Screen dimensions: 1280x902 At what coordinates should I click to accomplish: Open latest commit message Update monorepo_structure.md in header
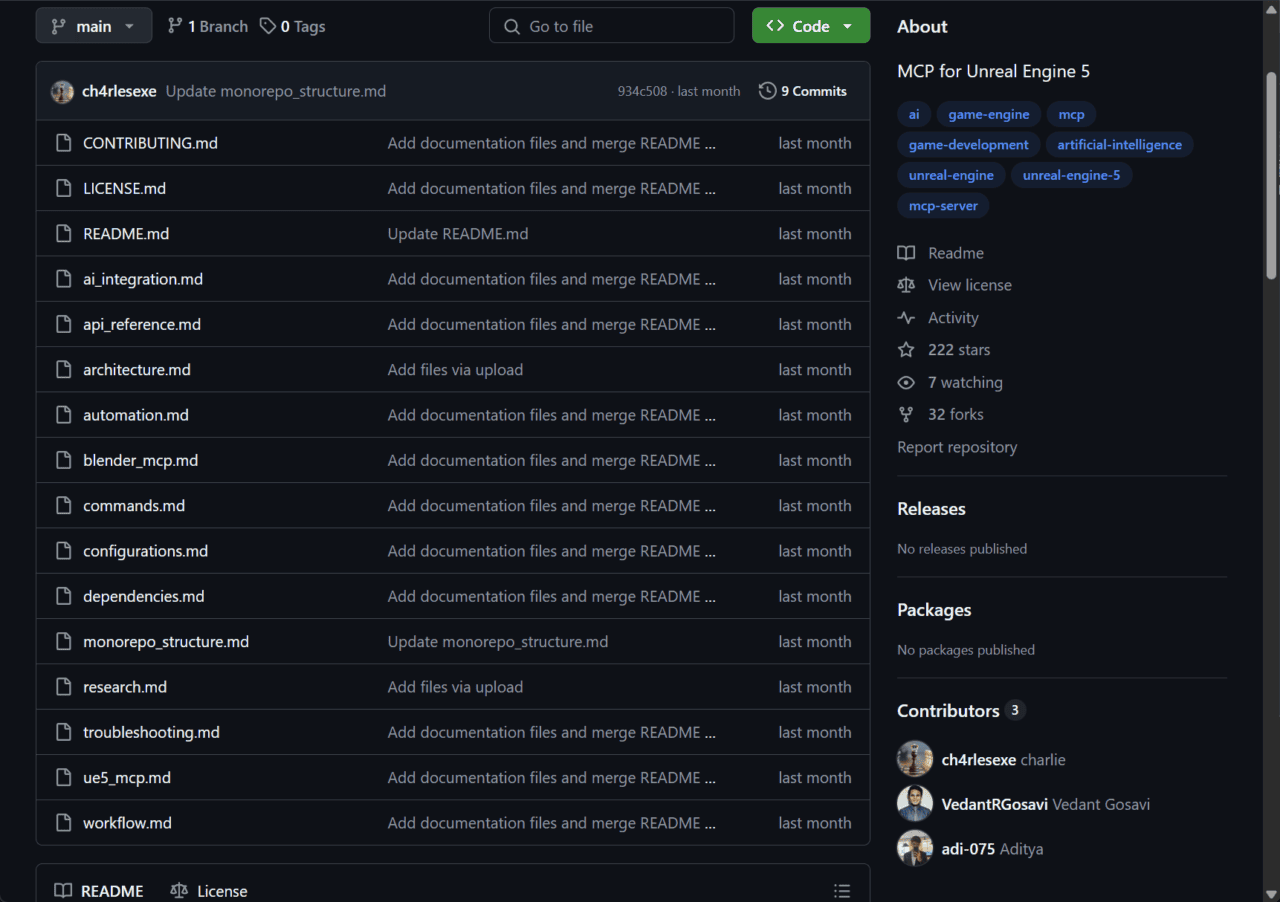click(x=276, y=91)
